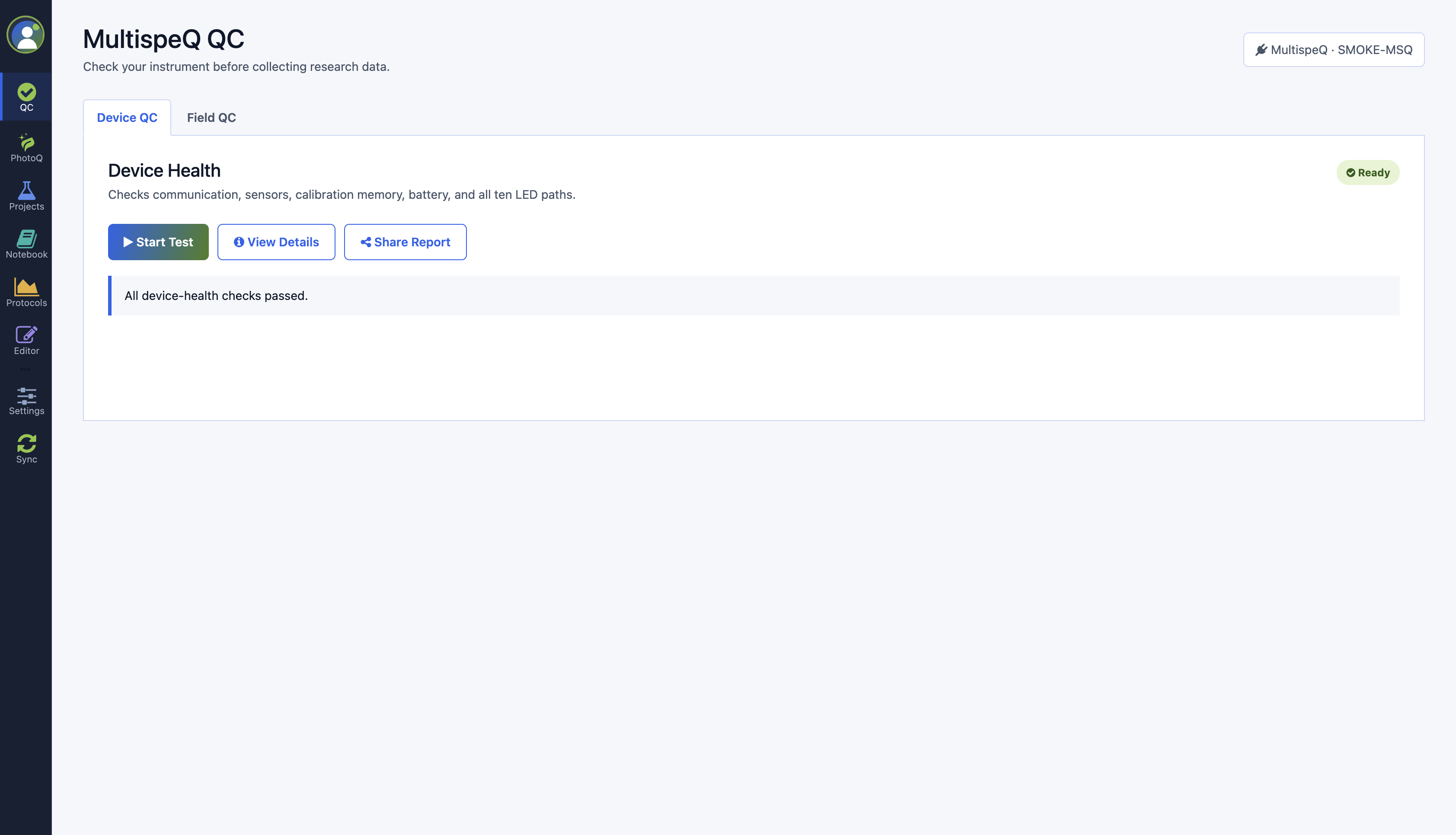Click the share icon on Share Report
The height and width of the screenshot is (835, 1456).
coord(365,242)
